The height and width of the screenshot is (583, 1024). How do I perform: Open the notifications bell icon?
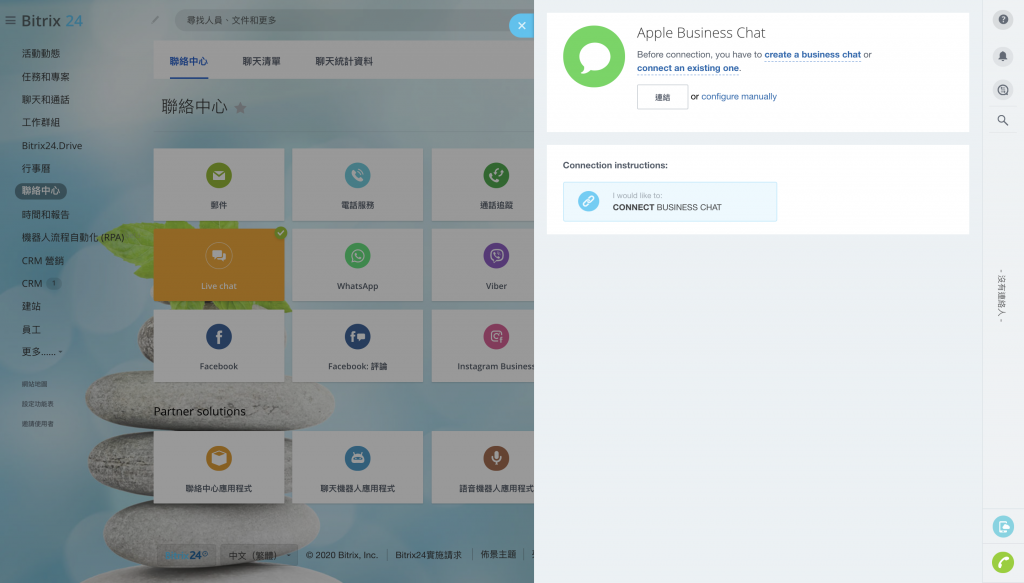tap(1003, 56)
